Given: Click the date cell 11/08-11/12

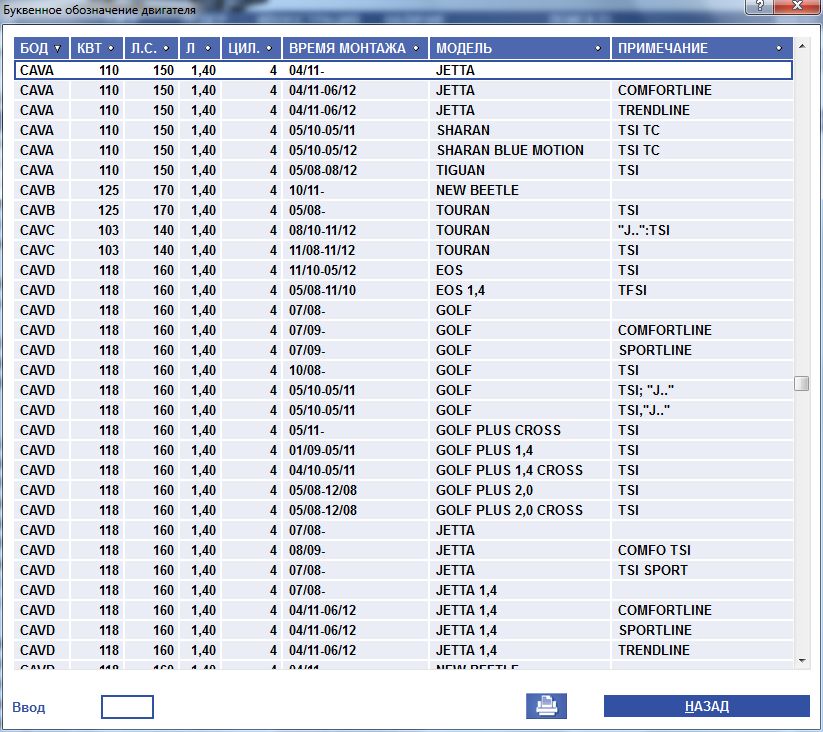Looking at the screenshot, I should point(355,250).
